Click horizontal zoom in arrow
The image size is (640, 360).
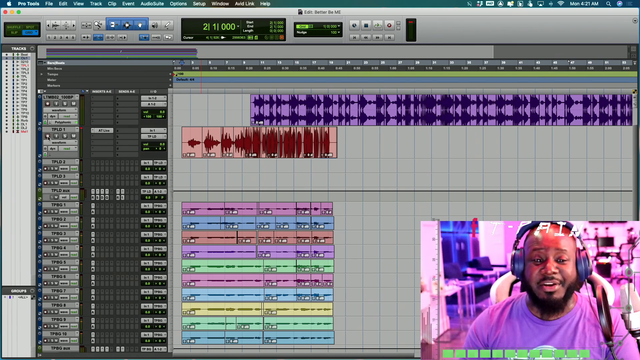(x=73, y=25)
